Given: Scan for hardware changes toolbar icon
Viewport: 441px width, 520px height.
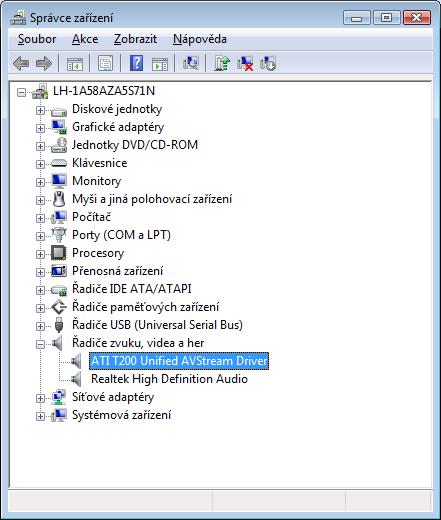Looking at the screenshot, I should pos(191,63).
